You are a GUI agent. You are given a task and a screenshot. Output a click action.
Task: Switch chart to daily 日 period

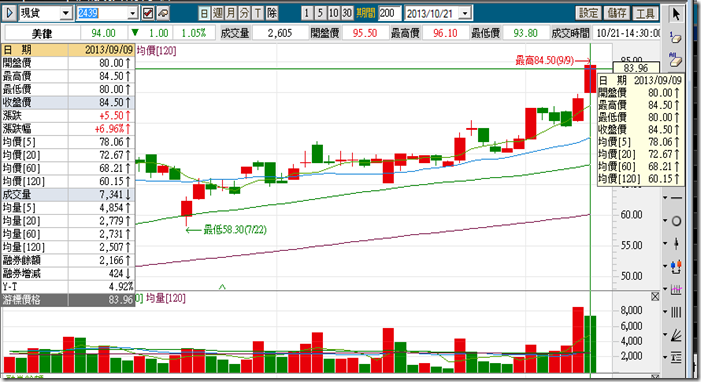[204, 13]
